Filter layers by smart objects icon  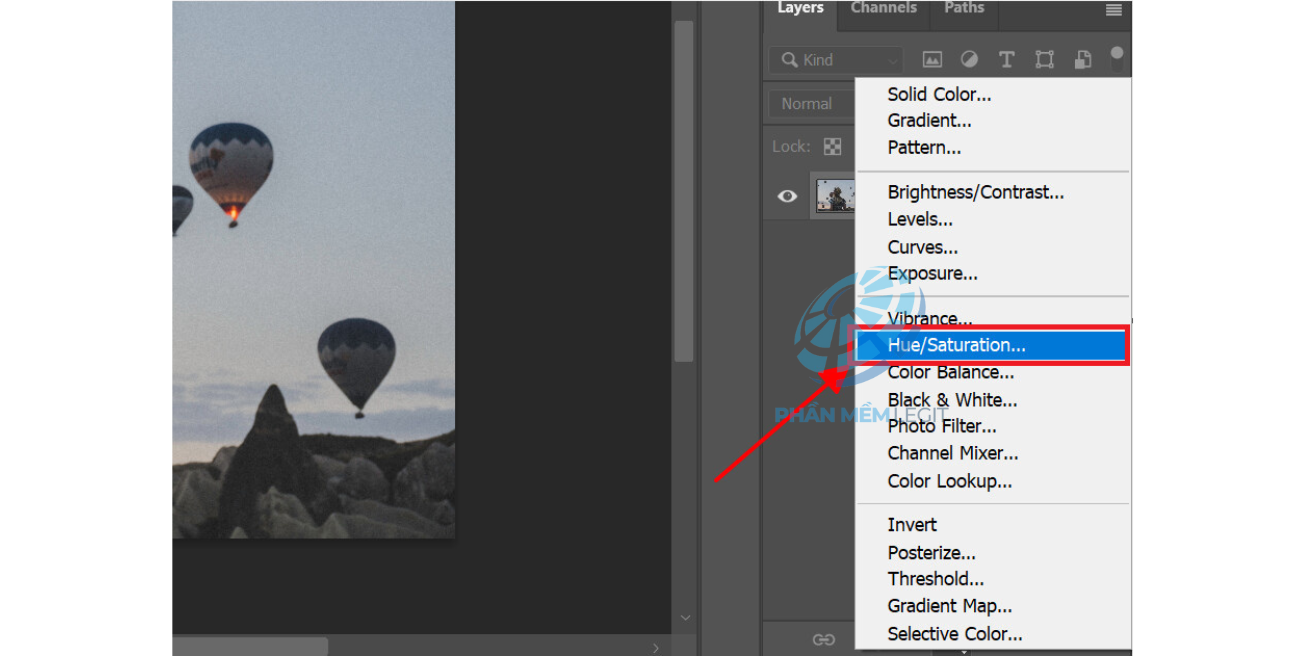1082,60
